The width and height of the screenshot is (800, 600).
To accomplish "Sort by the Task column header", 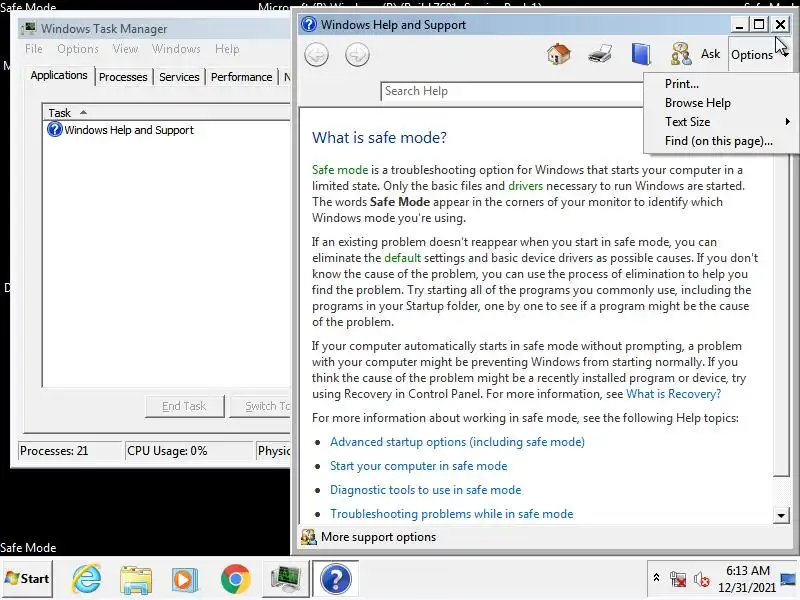I will click(166, 113).
